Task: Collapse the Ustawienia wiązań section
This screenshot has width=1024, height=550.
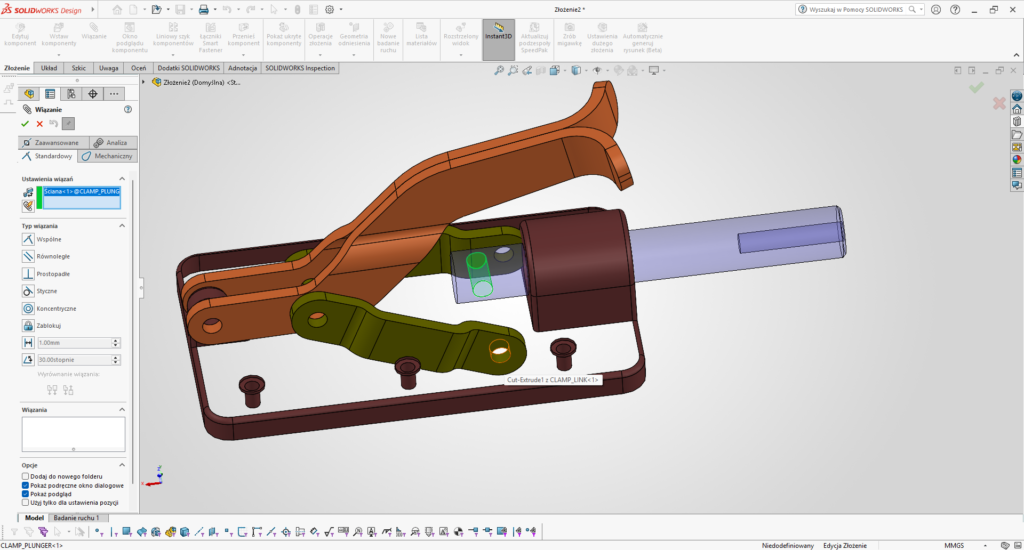Action: point(121,178)
